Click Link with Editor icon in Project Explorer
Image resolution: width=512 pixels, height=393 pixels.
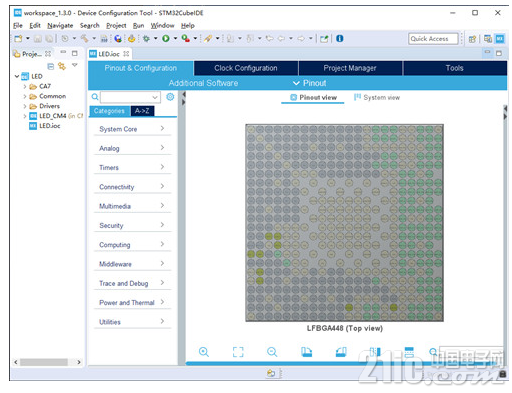[62, 66]
